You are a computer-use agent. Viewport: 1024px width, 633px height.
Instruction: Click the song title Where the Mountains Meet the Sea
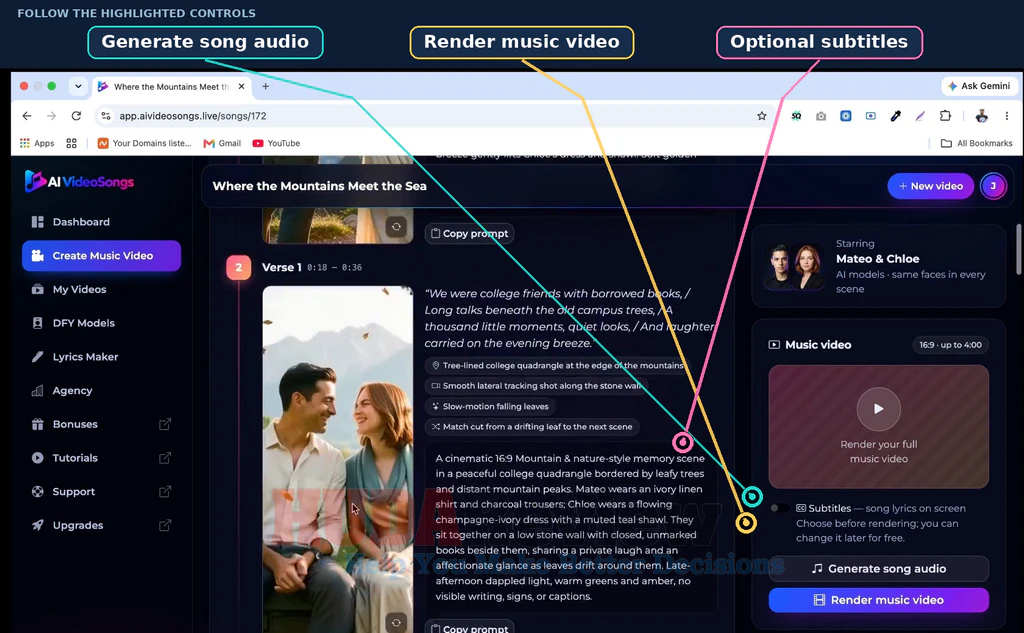[x=319, y=186]
